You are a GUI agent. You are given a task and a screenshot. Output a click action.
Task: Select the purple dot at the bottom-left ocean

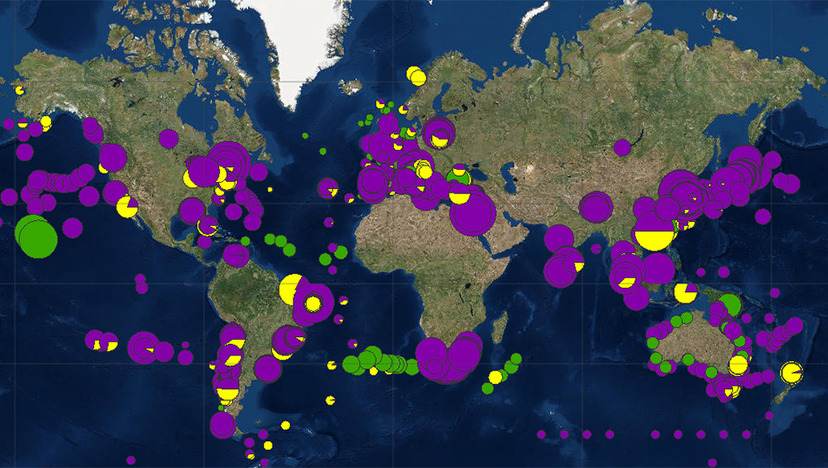tap(131, 460)
